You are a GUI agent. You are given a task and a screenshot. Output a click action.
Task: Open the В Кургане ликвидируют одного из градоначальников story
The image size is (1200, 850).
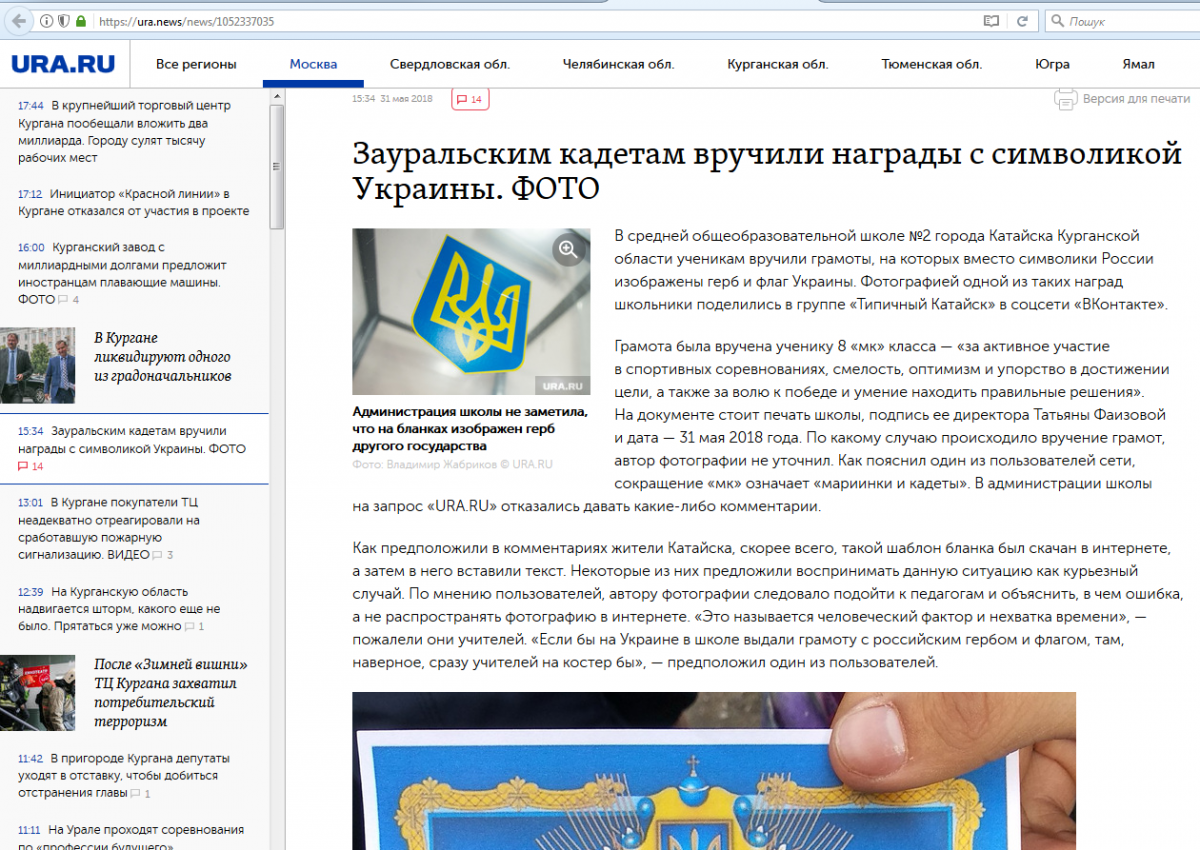[162, 356]
